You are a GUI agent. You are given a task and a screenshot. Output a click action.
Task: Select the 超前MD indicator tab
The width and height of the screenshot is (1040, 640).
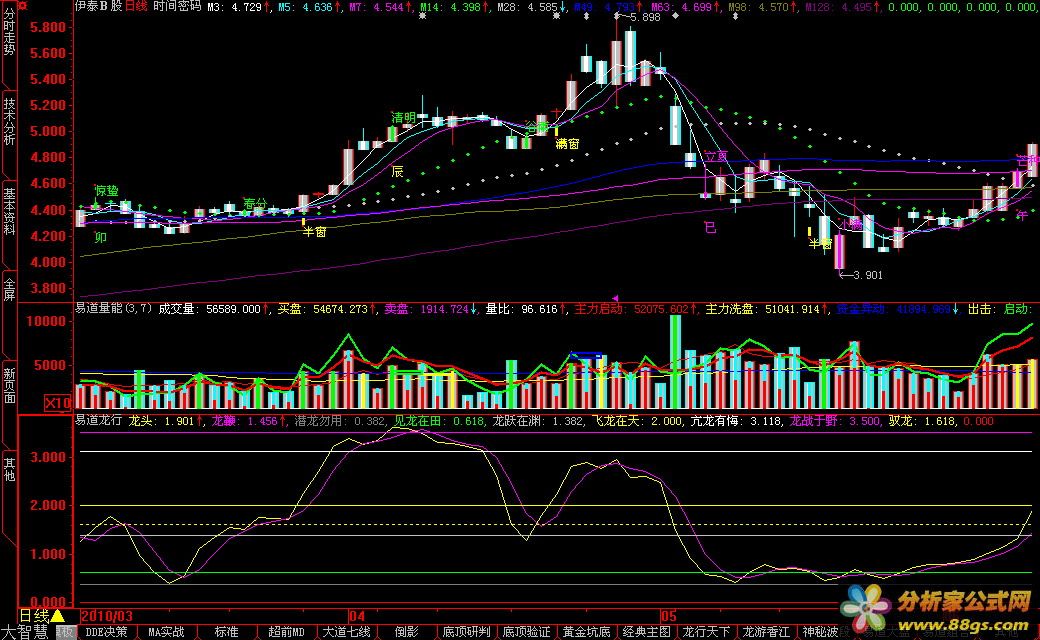pos(286,632)
